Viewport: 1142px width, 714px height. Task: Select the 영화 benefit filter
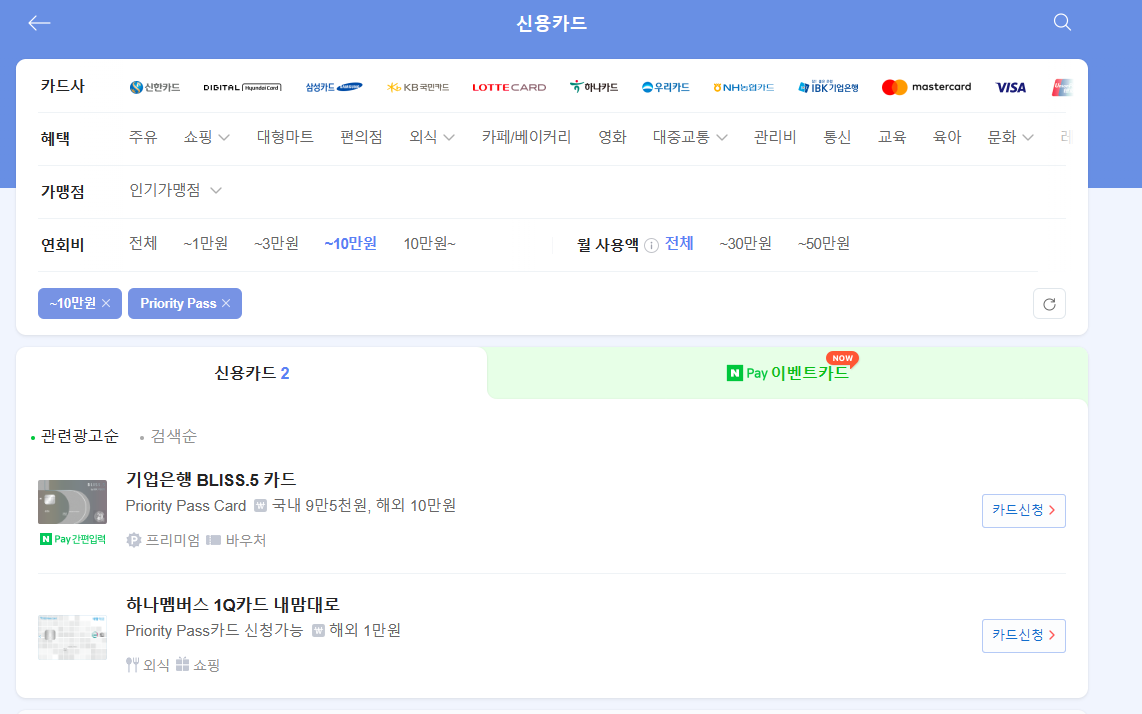coord(612,137)
